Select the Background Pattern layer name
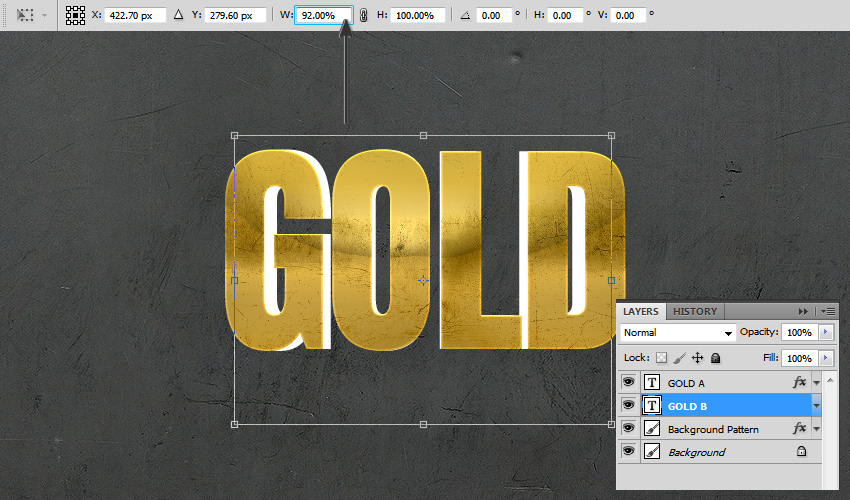The image size is (850, 500). (x=713, y=430)
